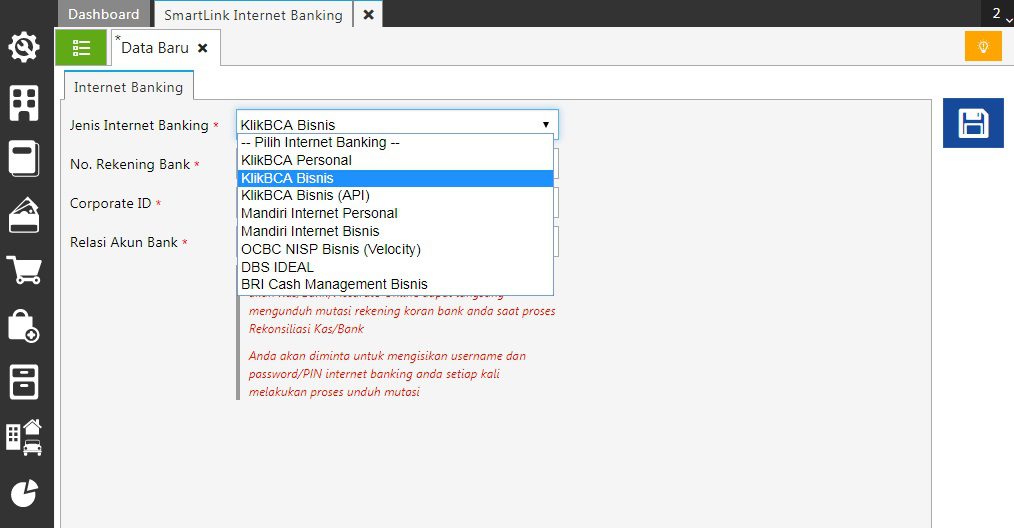Image resolution: width=1014 pixels, height=528 pixels.
Task: Choose Mandiri Internet Bisnis option
Action: point(310,231)
